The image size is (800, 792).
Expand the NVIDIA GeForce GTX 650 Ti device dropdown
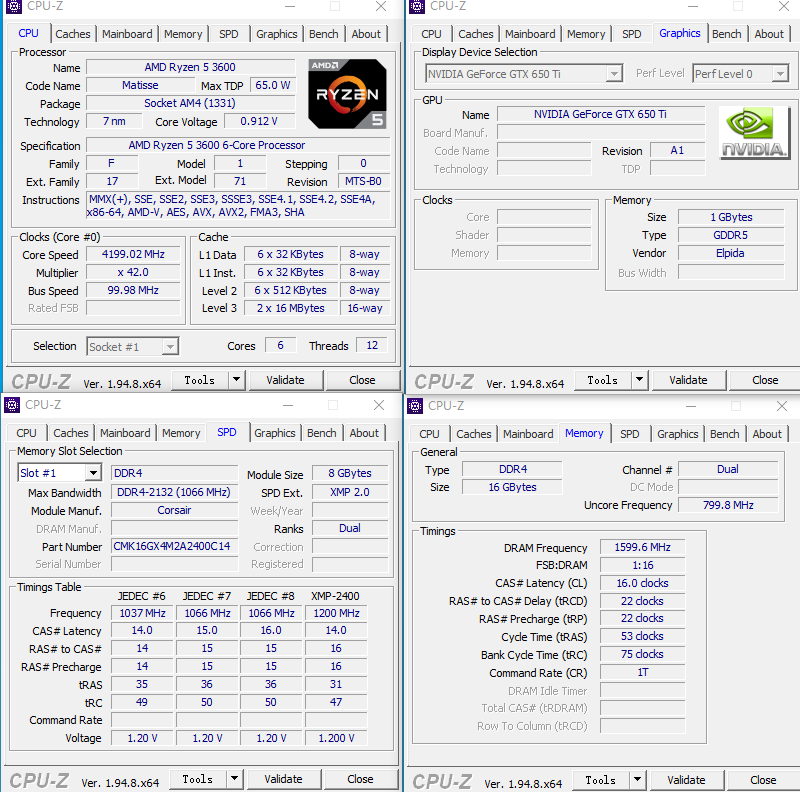tap(615, 74)
